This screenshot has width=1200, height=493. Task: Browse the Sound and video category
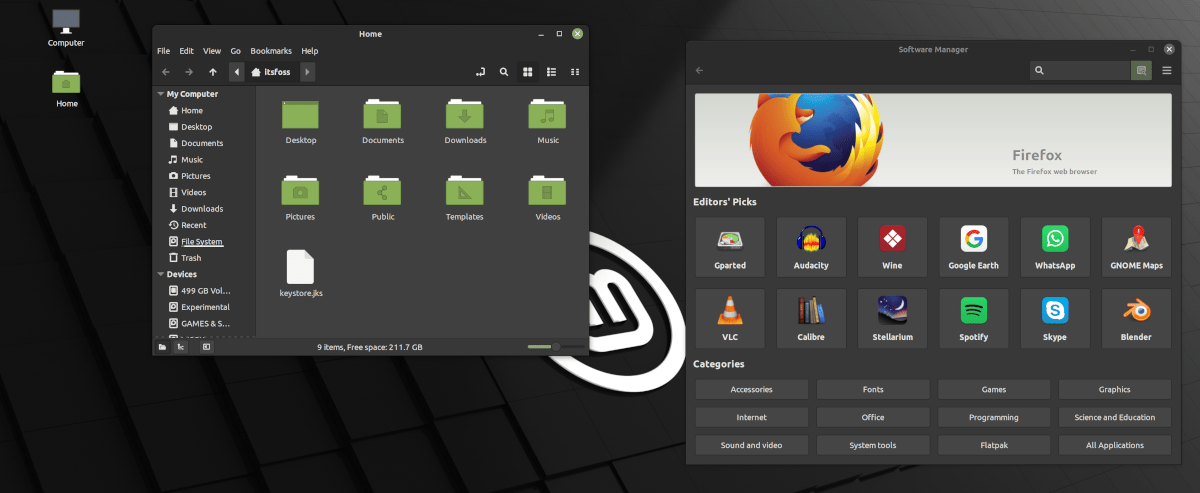point(751,445)
